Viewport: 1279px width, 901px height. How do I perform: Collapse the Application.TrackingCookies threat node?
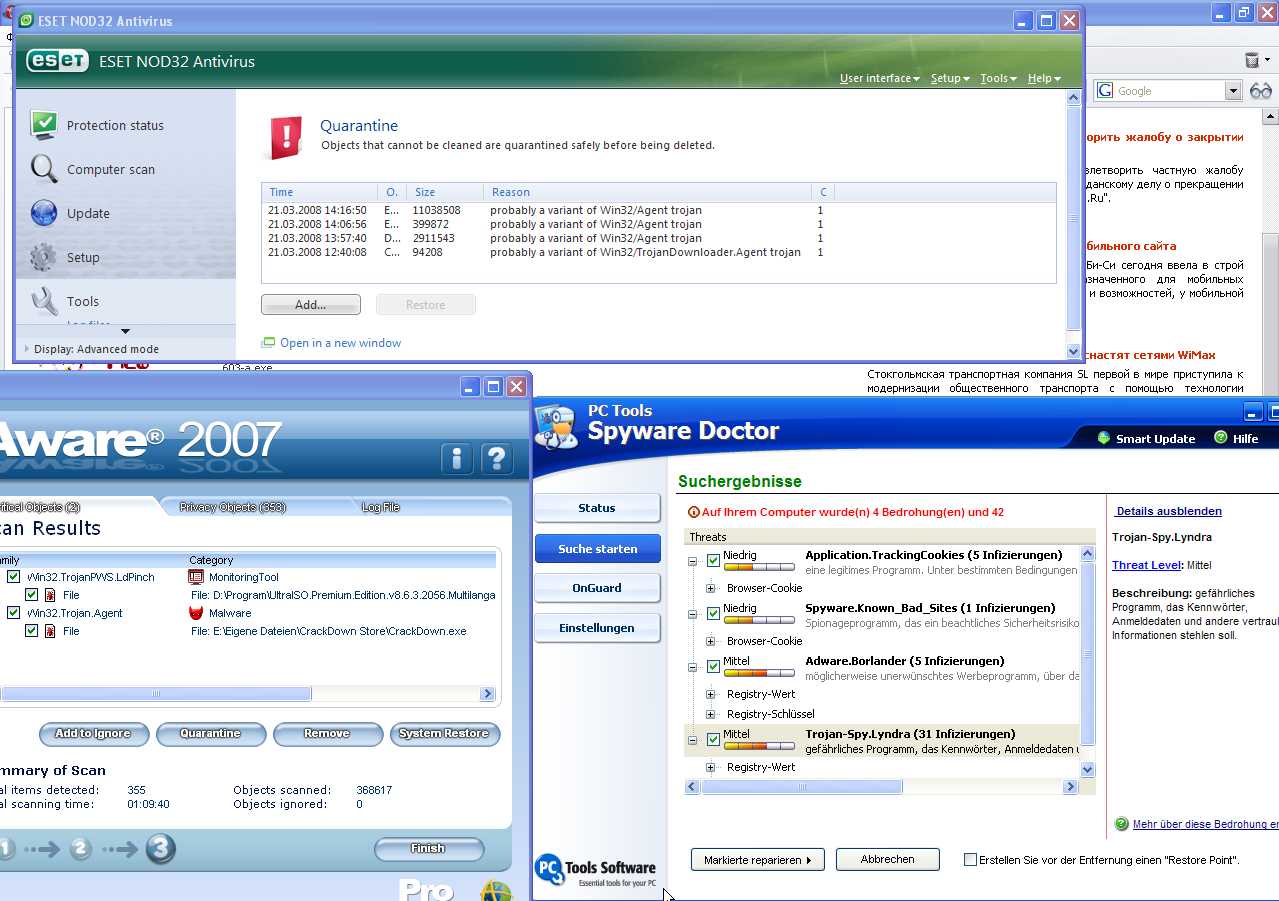pos(692,561)
